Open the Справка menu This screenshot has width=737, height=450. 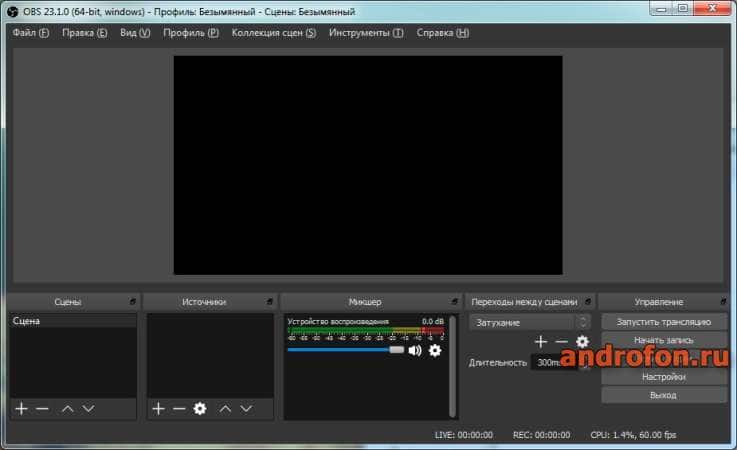click(443, 33)
